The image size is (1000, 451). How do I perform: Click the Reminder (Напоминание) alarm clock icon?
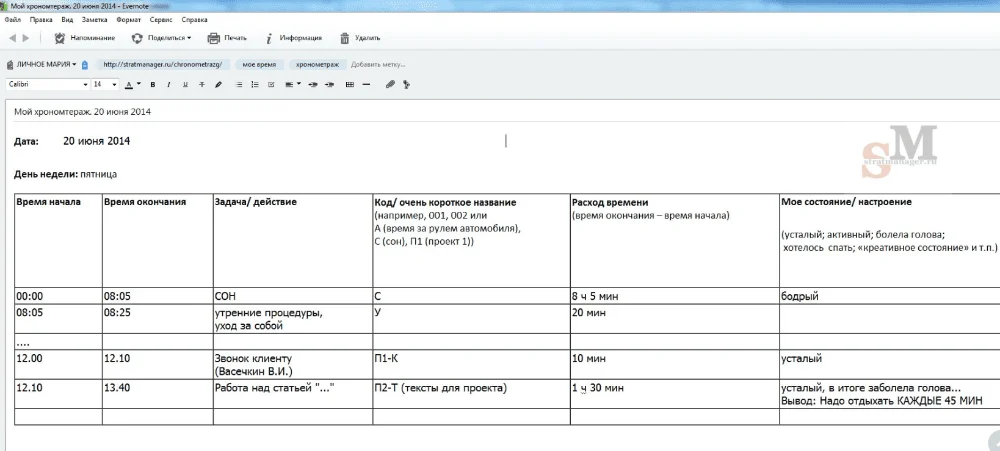click(x=60, y=38)
